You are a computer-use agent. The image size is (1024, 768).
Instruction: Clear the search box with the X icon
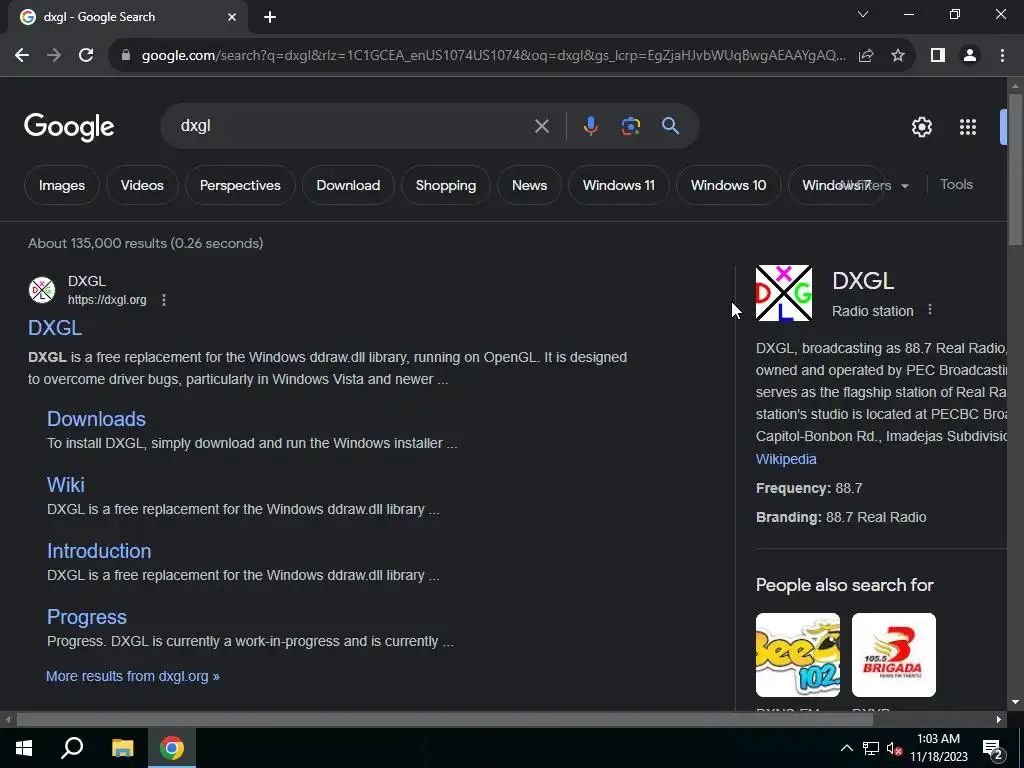(x=541, y=126)
